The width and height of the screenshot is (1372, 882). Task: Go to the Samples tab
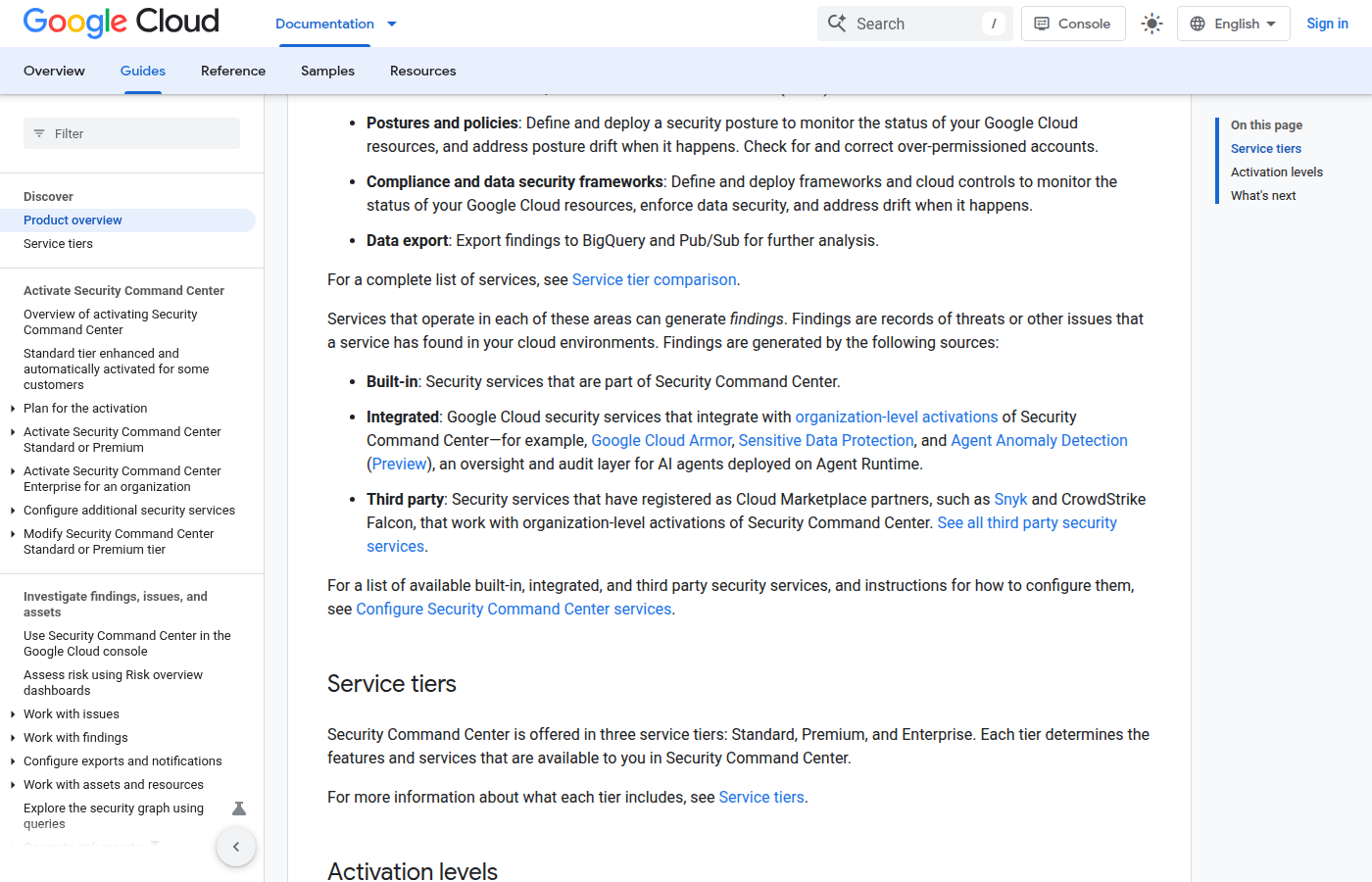pyautogui.click(x=327, y=71)
